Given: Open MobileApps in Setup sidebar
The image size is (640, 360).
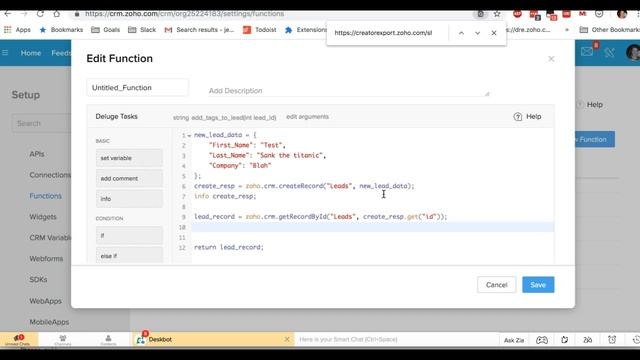Looking at the screenshot, I should (49, 322).
